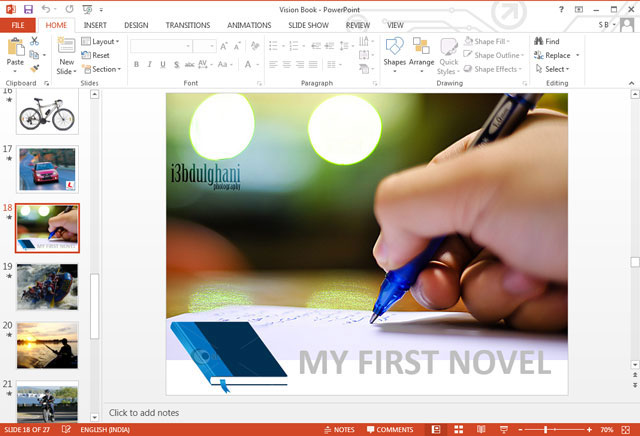The image size is (640, 436).
Task: Start slideshow from quick access toolbar icon
Action: point(87,9)
